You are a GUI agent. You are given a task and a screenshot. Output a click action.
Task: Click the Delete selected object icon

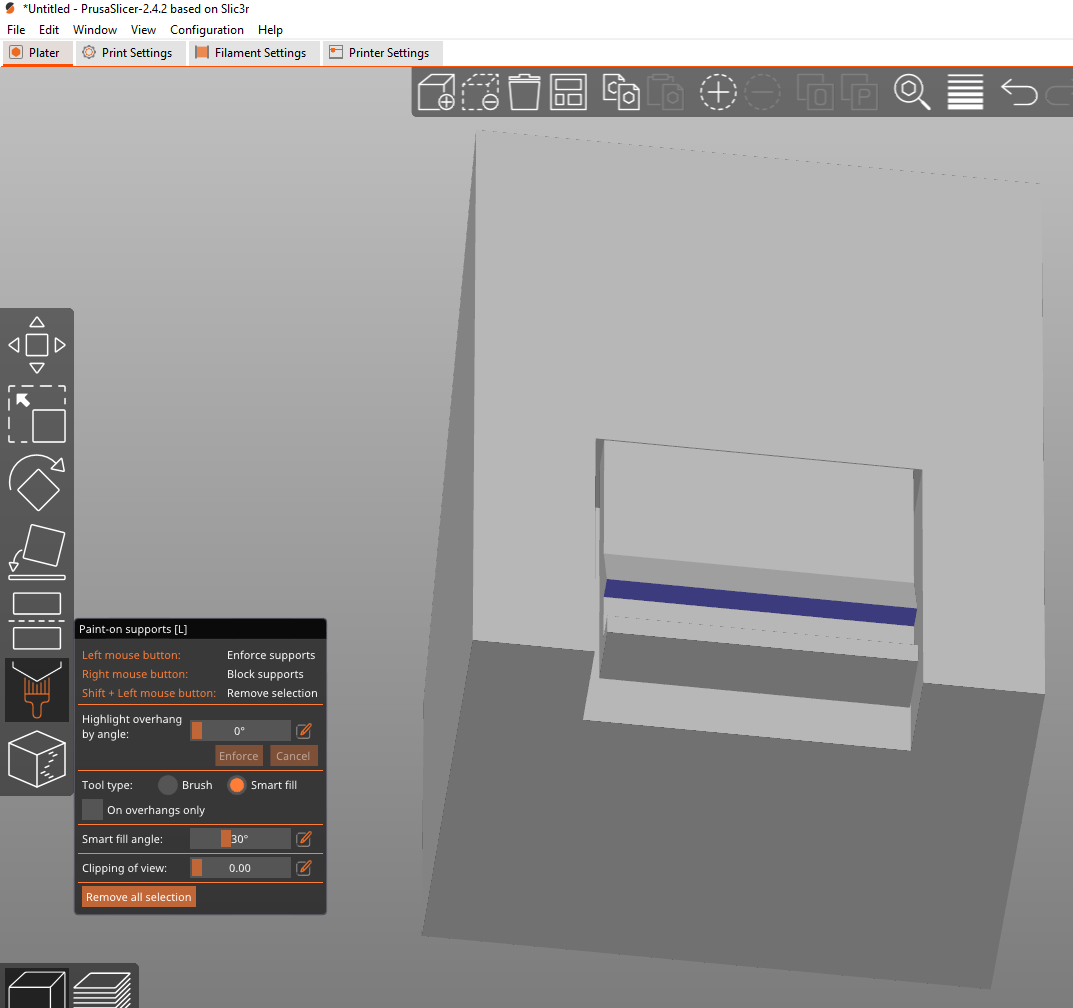coord(480,92)
